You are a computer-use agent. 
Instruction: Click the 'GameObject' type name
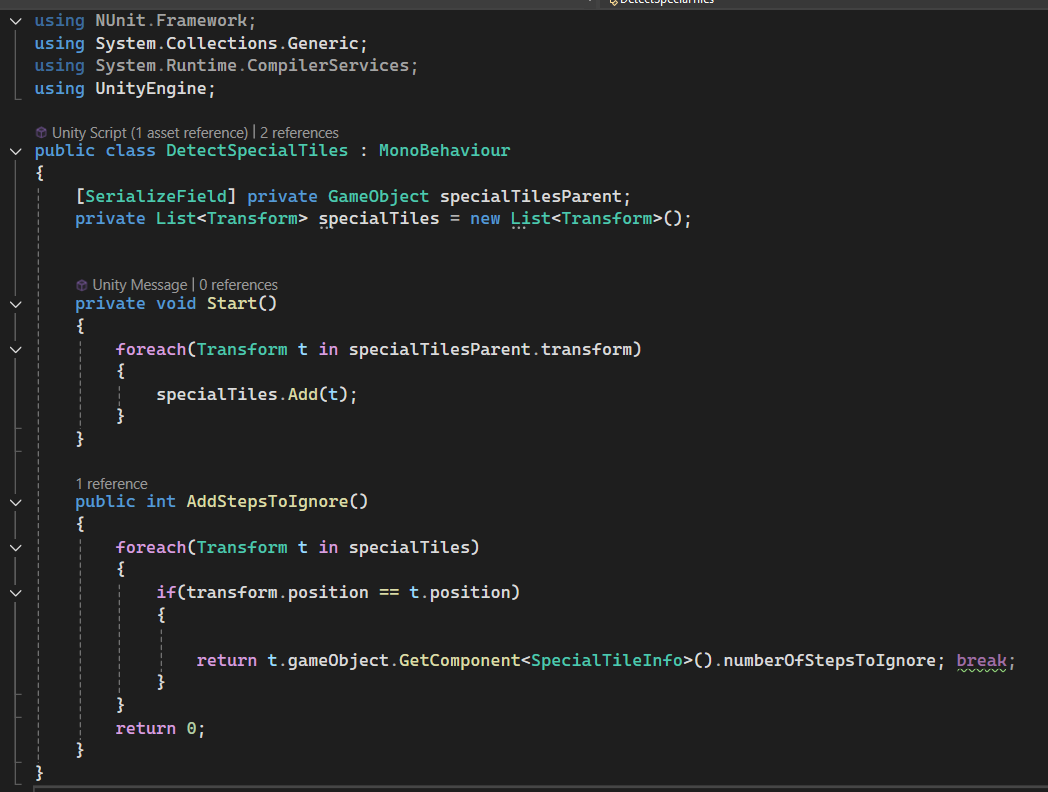[x=378, y=196]
